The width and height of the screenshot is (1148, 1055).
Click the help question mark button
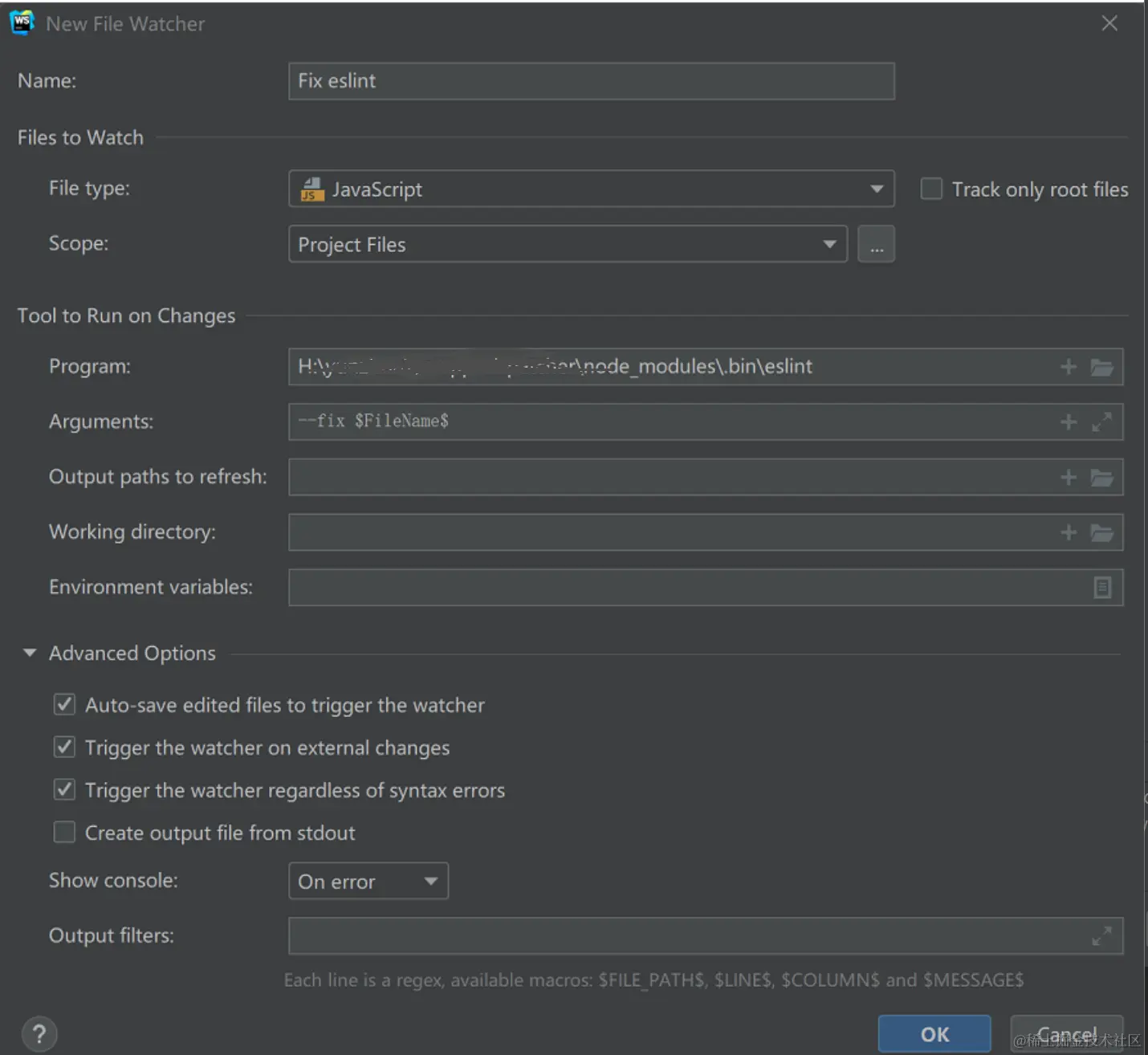(39, 1033)
